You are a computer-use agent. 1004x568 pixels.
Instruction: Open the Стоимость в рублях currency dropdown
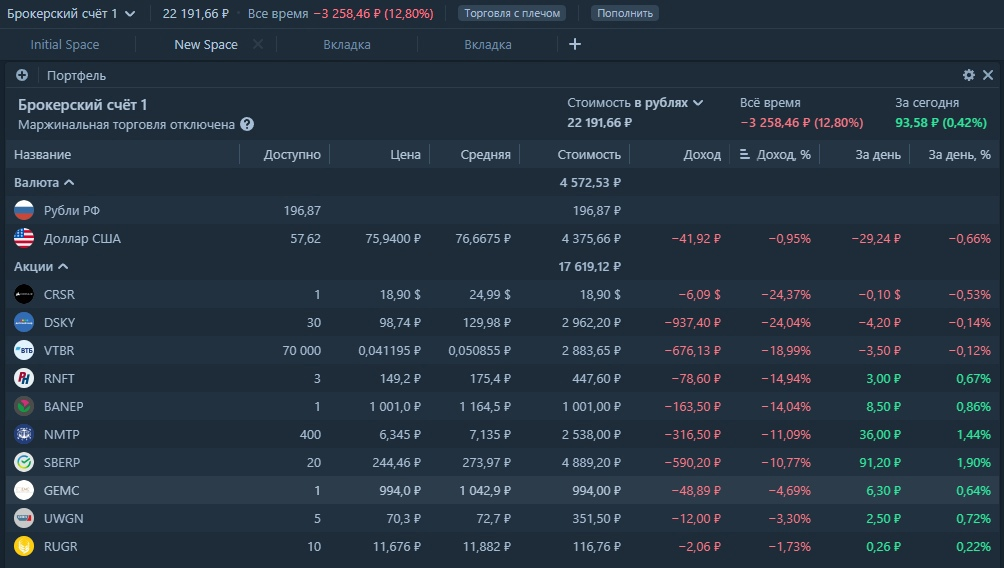click(635, 102)
